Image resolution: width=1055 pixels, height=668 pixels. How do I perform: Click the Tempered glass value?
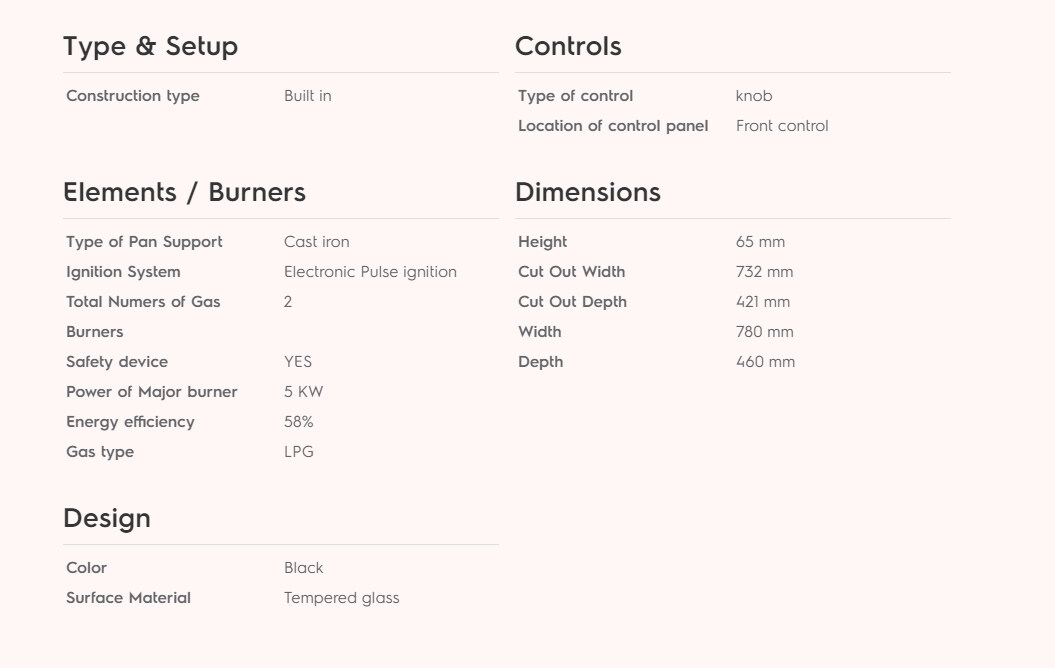point(342,598)
